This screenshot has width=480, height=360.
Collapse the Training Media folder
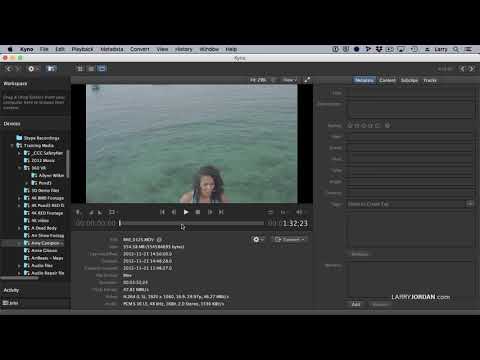point(12,146)
